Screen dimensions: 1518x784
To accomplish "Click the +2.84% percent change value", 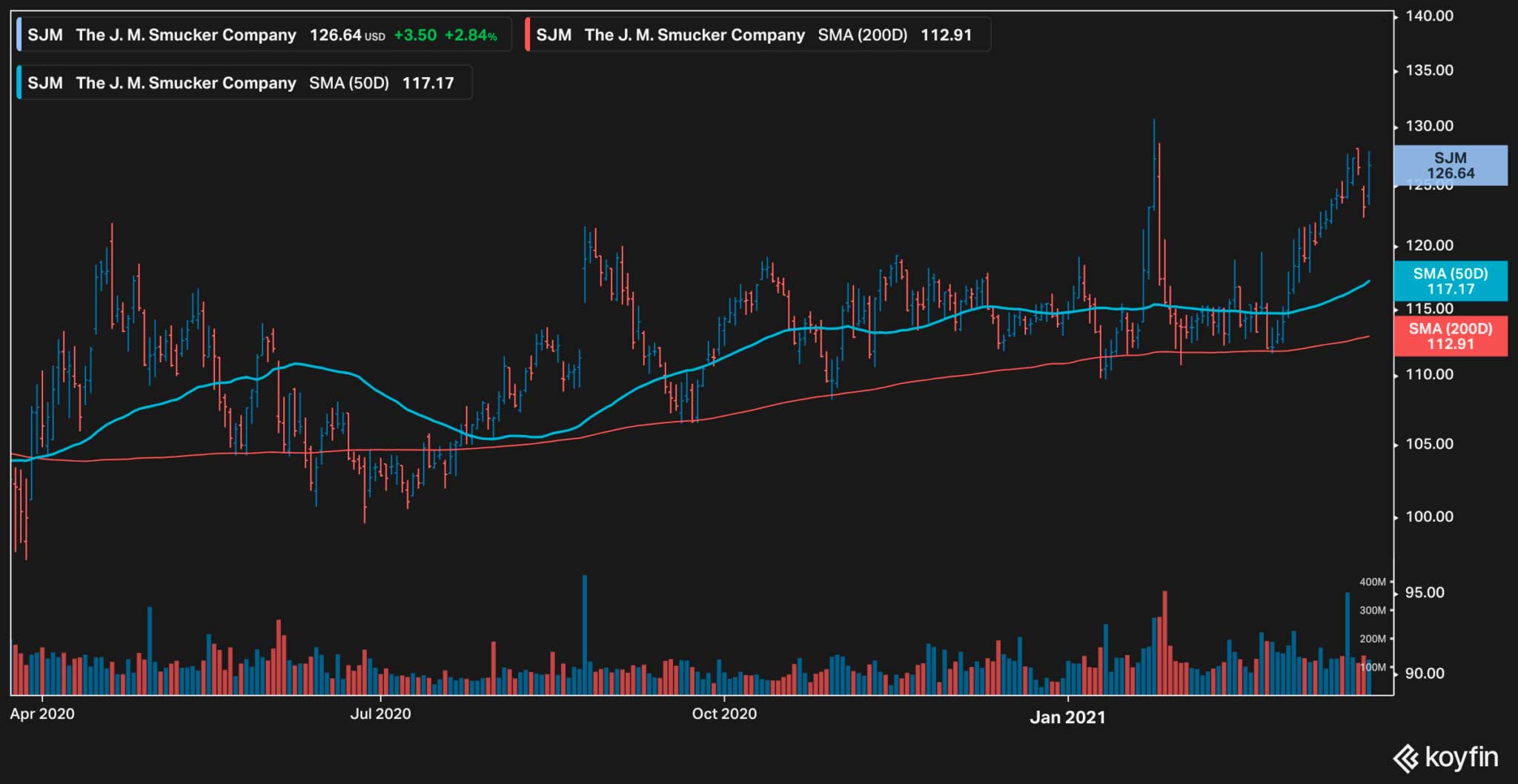I will pos(471,35).
